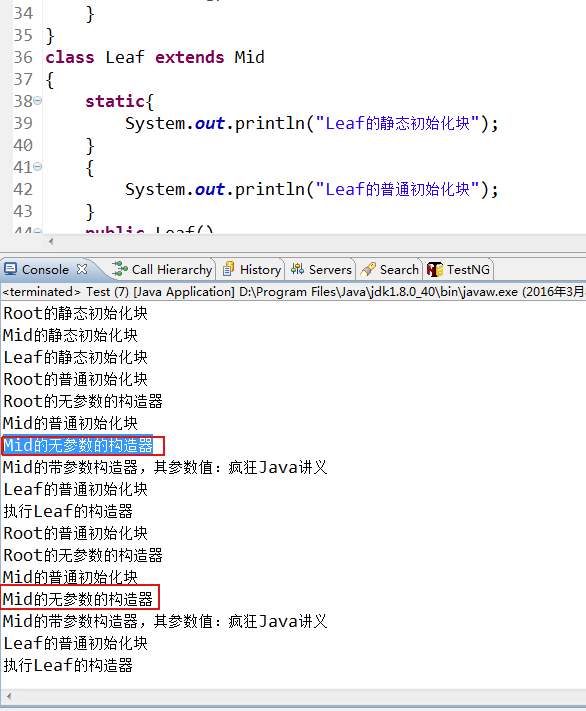Close the Console view tab
The height and width of the screenshot is (711, 586).
82,269
